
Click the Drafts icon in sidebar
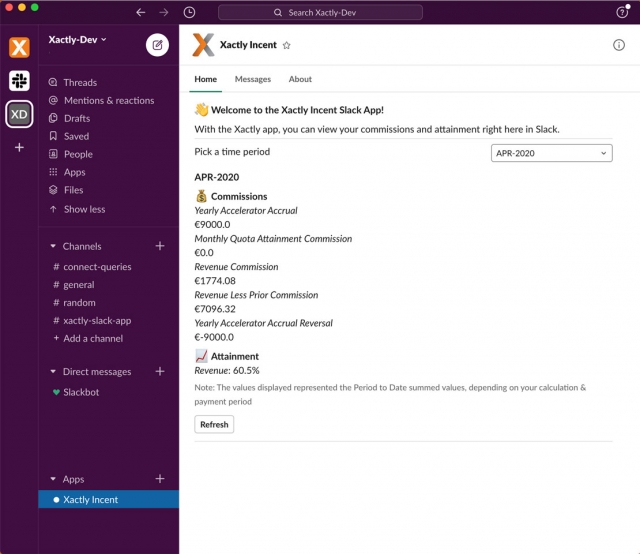coord(53,118)
